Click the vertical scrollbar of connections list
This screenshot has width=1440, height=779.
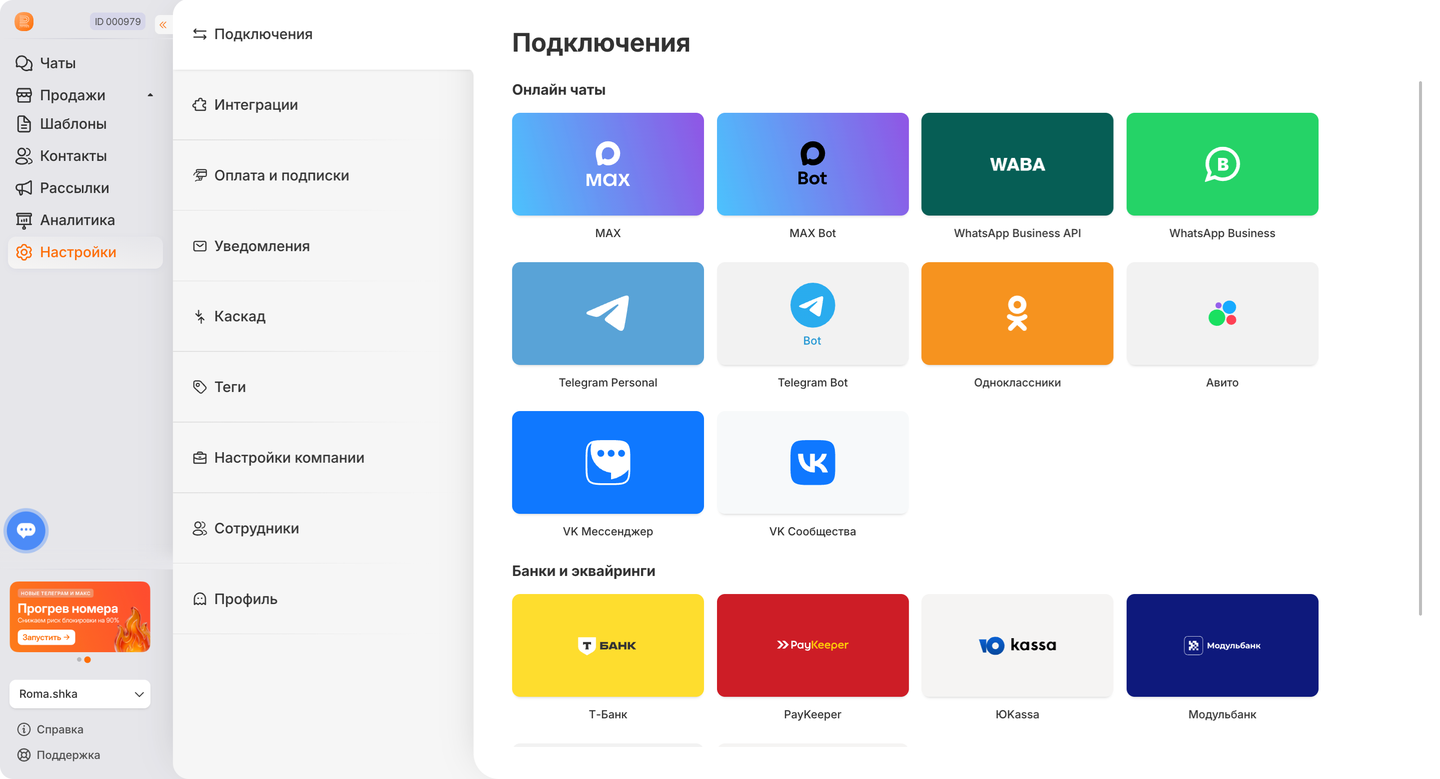tap(1421, 348)
